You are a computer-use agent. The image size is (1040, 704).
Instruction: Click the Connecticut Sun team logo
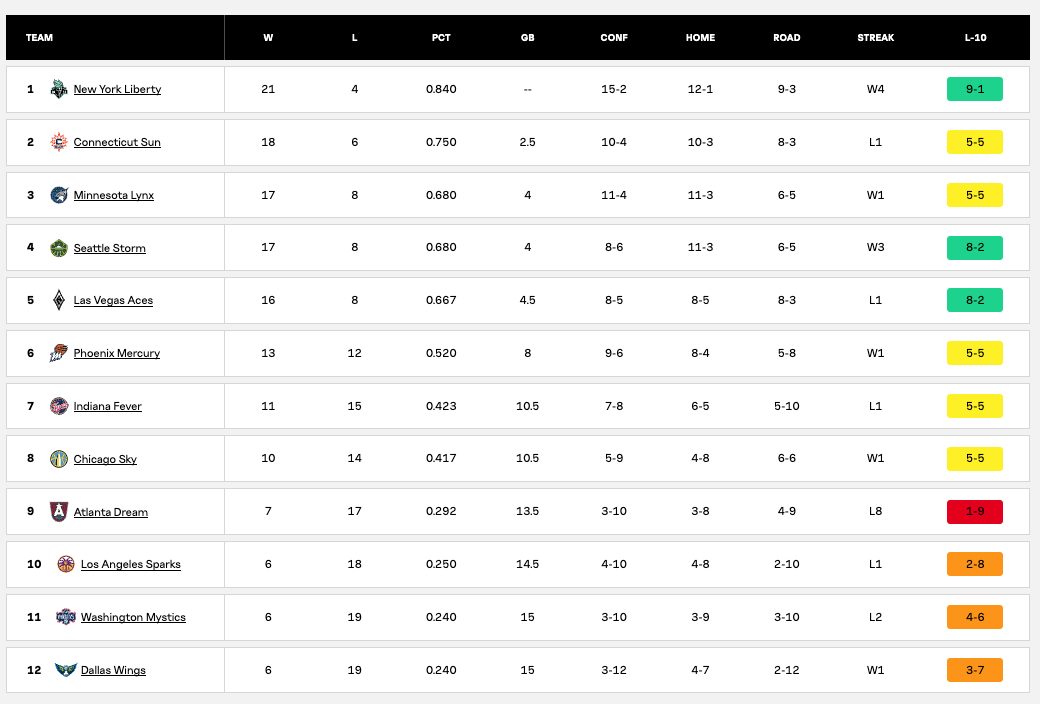pyautogui.click(x=59, y=142)
